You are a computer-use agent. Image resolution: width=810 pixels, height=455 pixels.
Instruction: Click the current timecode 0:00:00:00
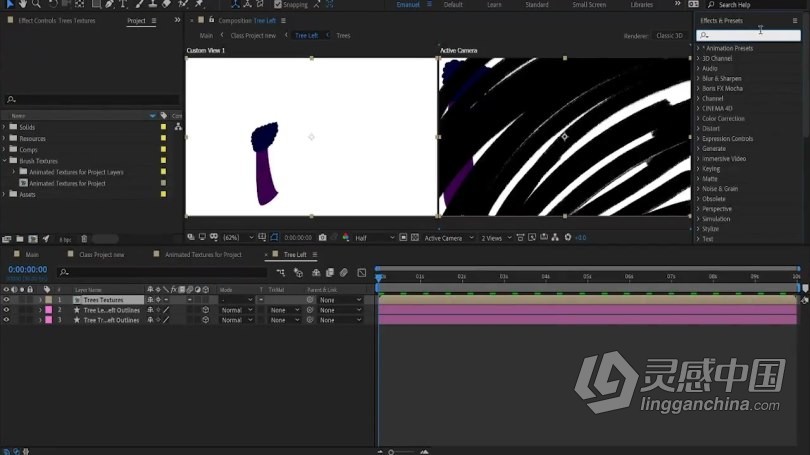coord(27,270)
